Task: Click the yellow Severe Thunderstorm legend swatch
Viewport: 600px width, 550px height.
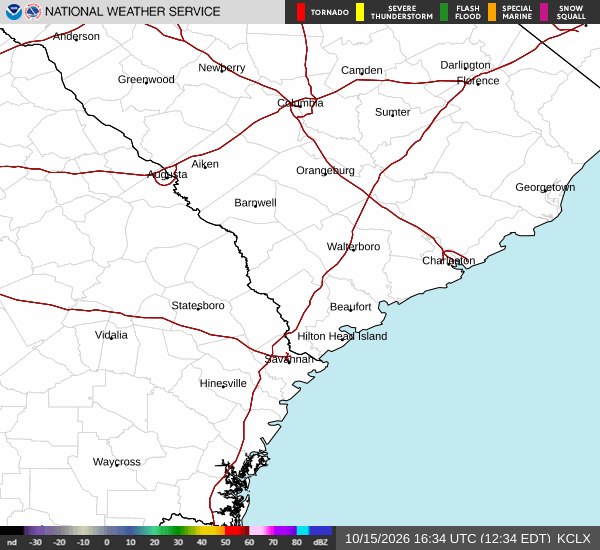Action: (360, 12)
